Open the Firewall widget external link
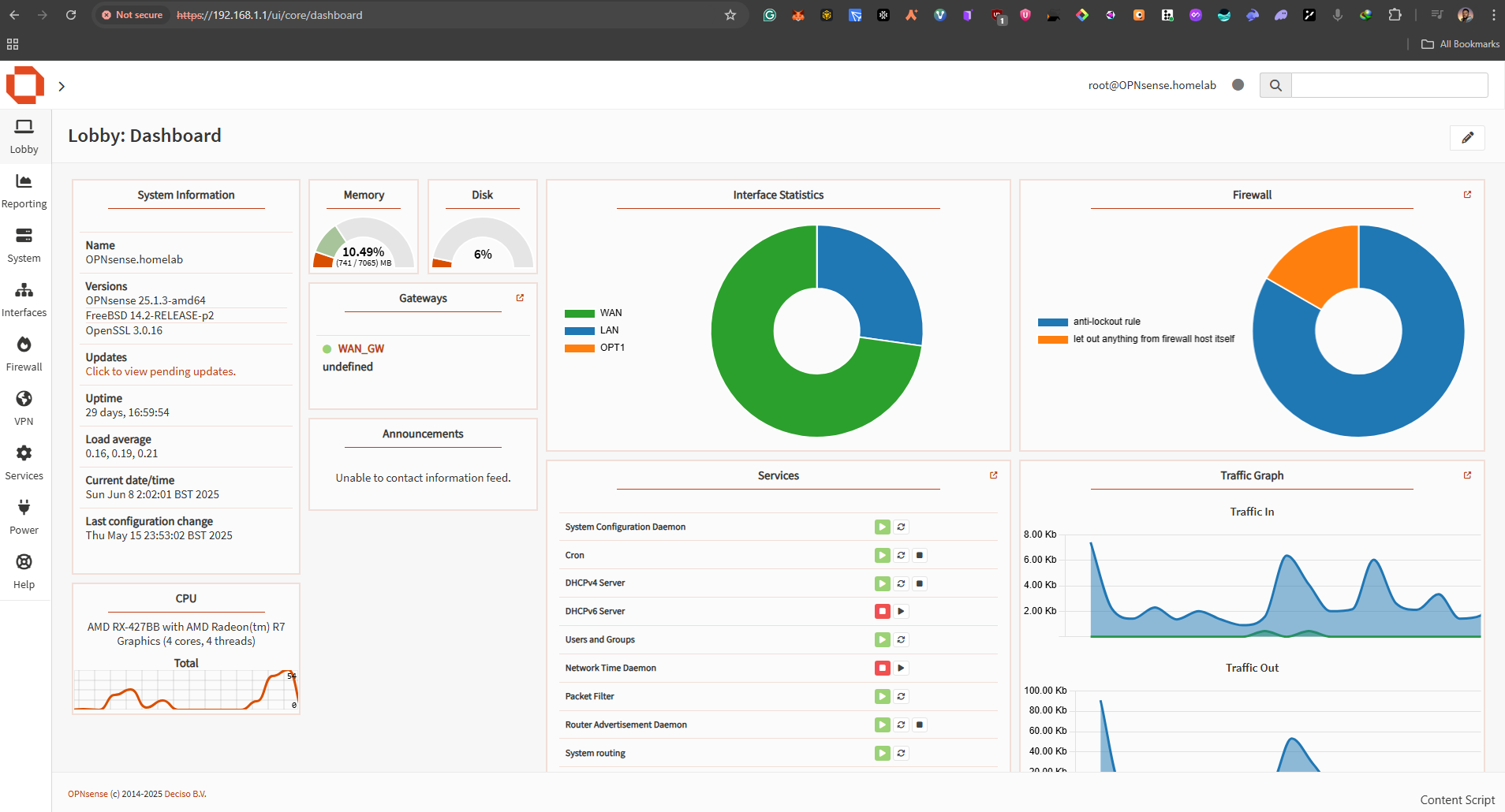This screenshot has height=812, width=1505. (x=1466, y=194)
